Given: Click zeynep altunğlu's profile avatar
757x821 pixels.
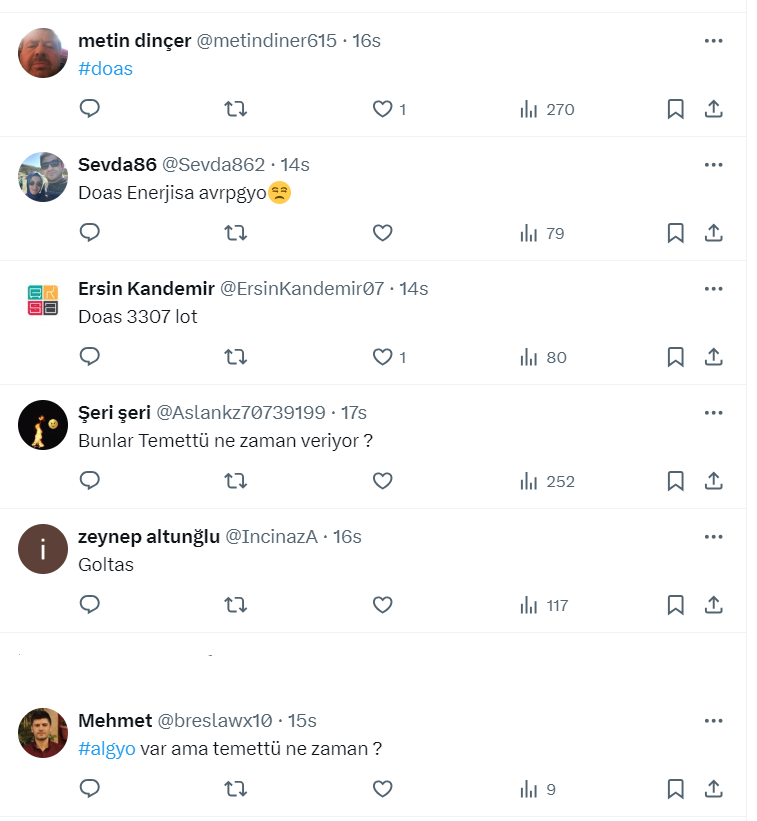Looking at the screenshot, I should click(x=43, y=549).
